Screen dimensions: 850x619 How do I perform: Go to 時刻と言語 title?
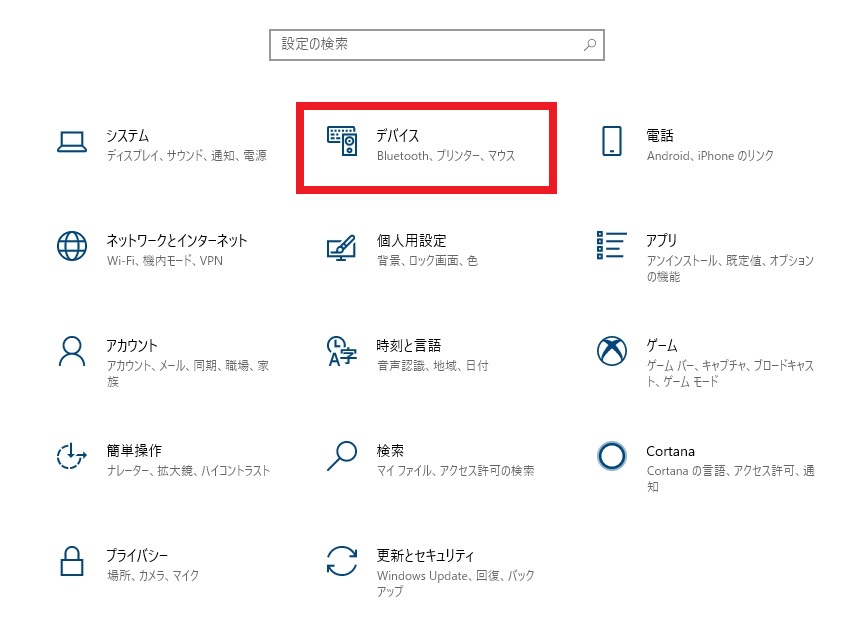pos(409,345)
